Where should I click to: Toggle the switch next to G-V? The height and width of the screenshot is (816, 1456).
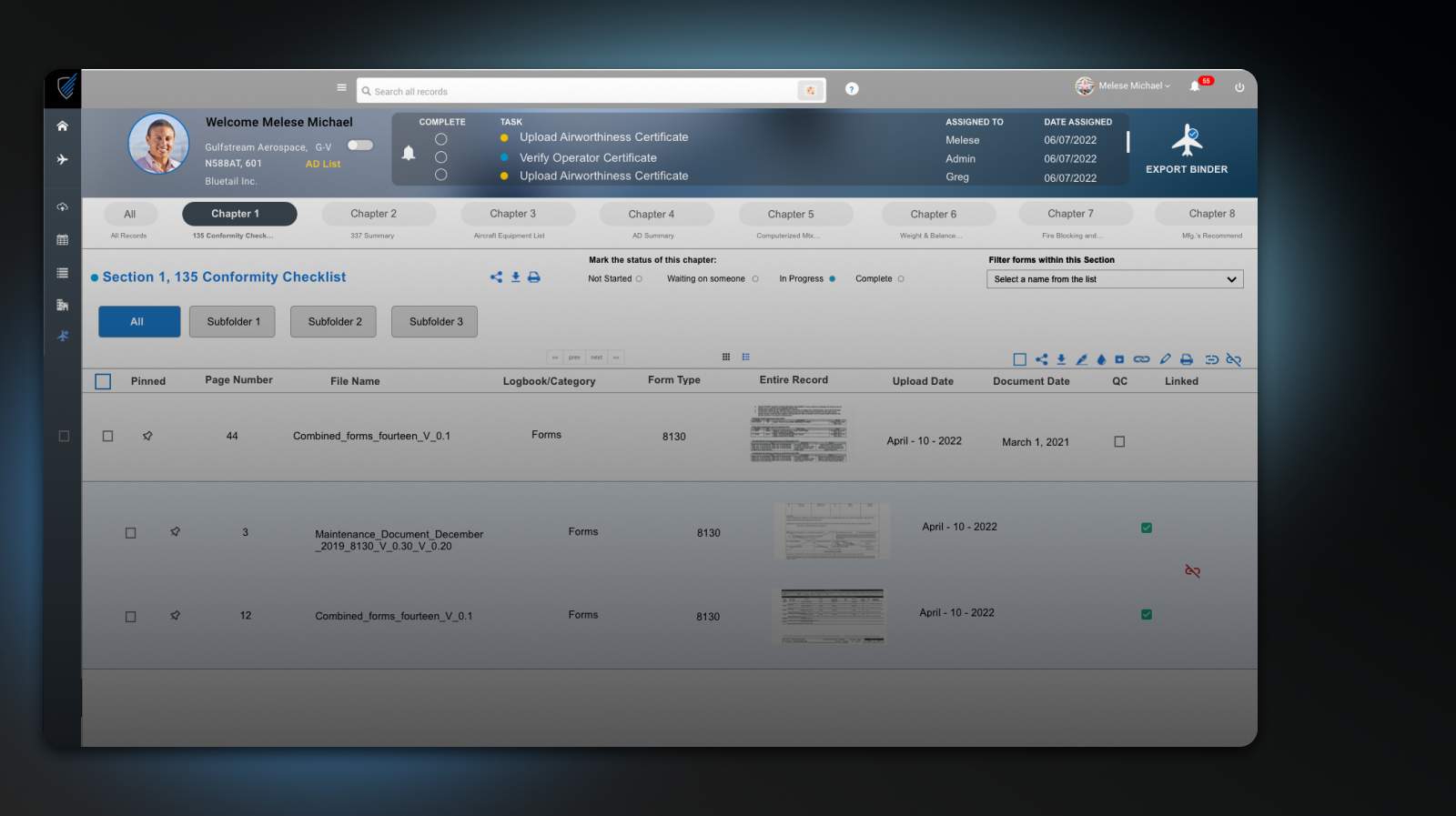tap(360, 146)
